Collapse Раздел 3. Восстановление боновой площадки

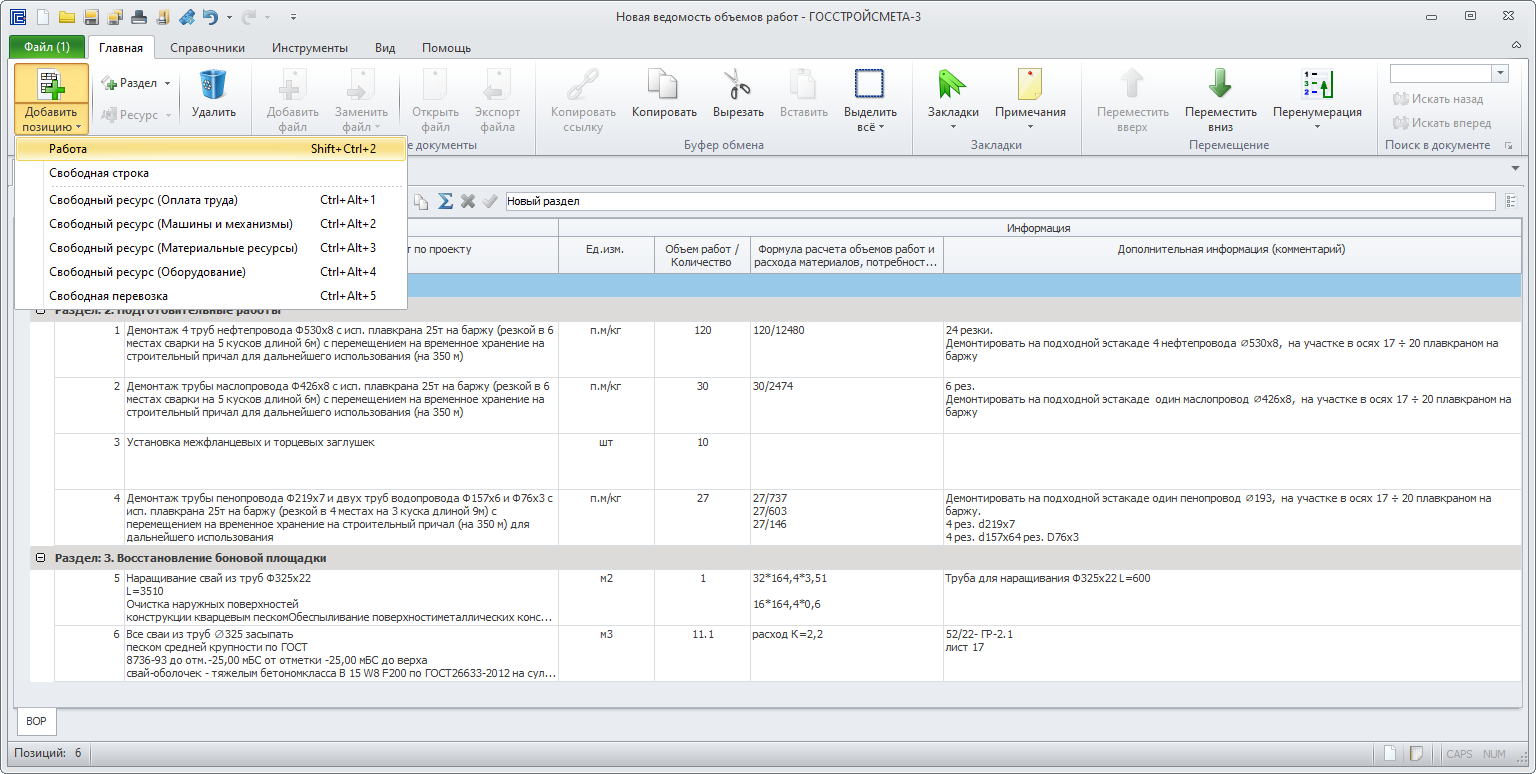(x=41, y=558)
